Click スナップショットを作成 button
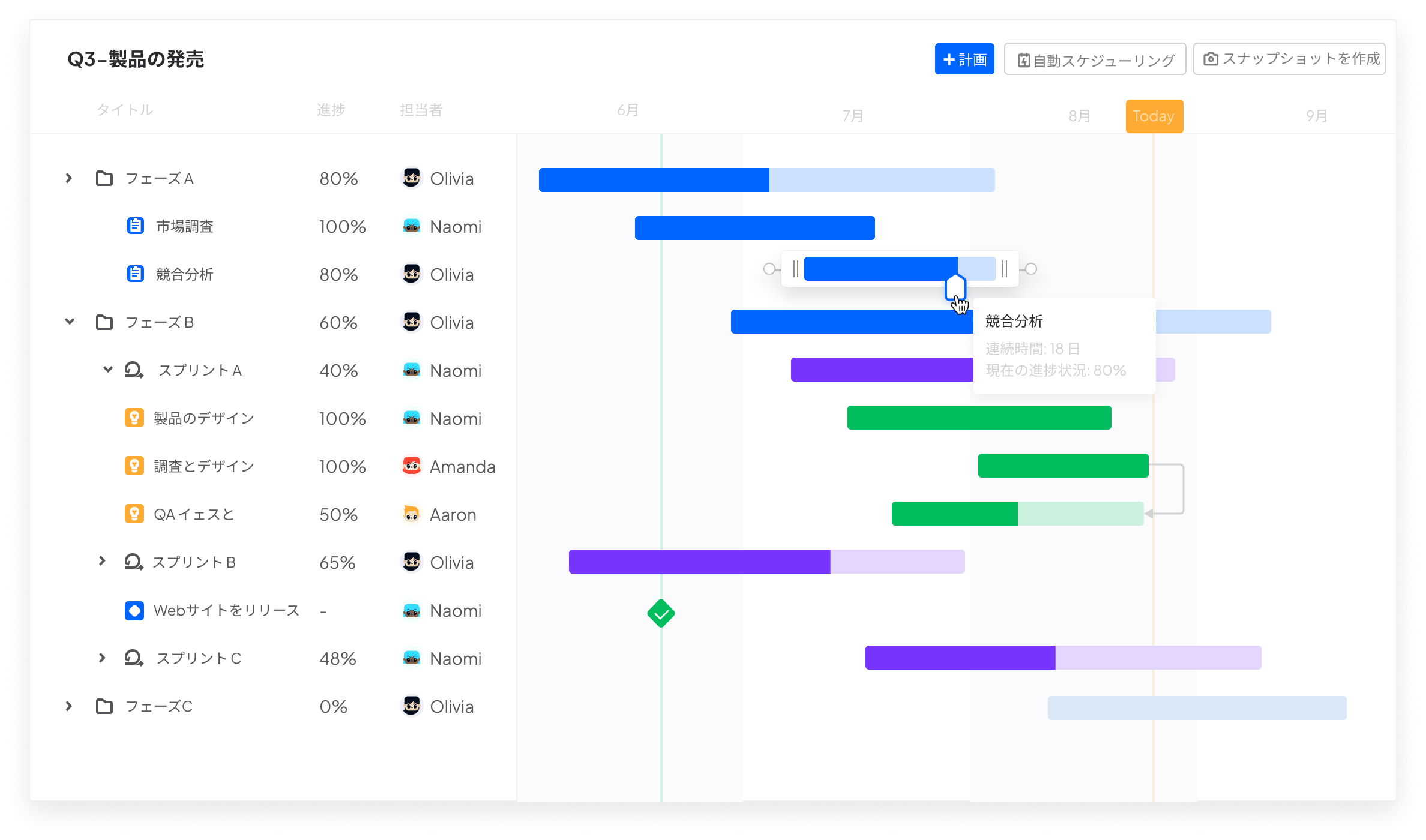The width and height of the screenshot is (1426, 840). coord(1289,59)
